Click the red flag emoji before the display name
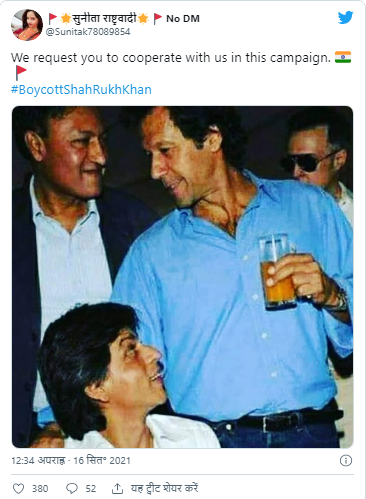The image size is (366, 499). (x=53, y=18)
